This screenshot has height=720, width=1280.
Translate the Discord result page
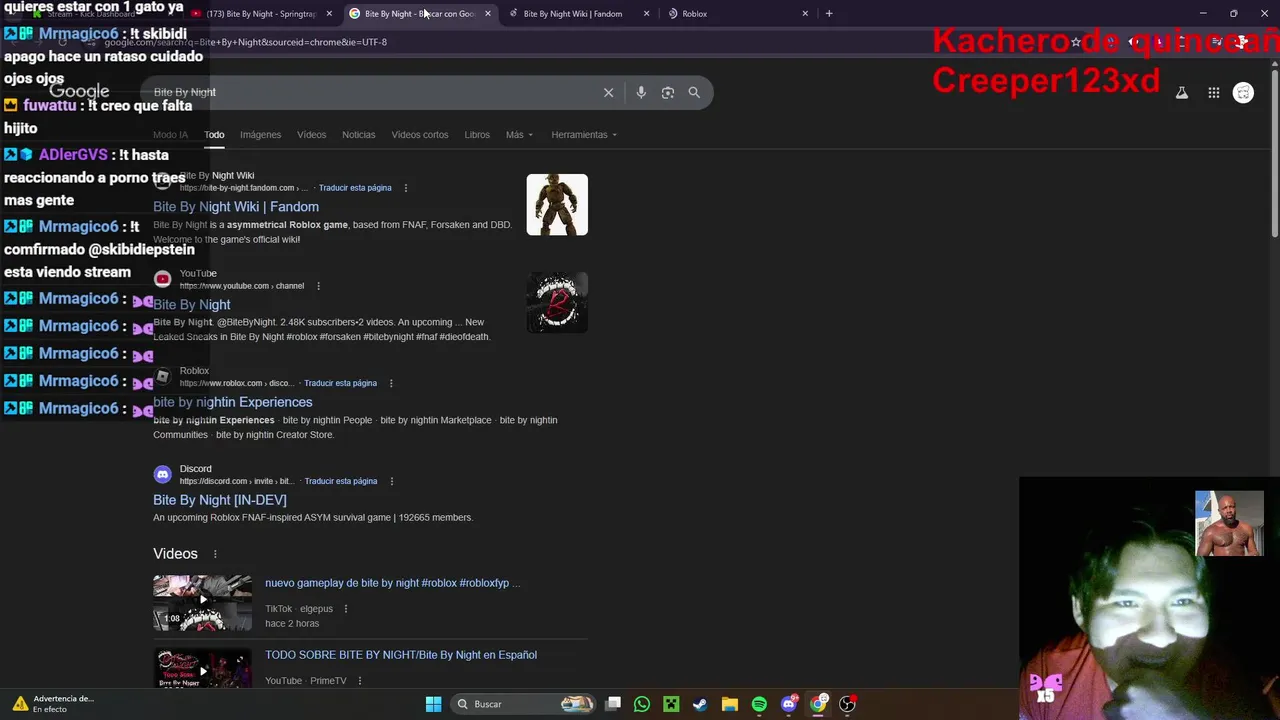(340, 481)
